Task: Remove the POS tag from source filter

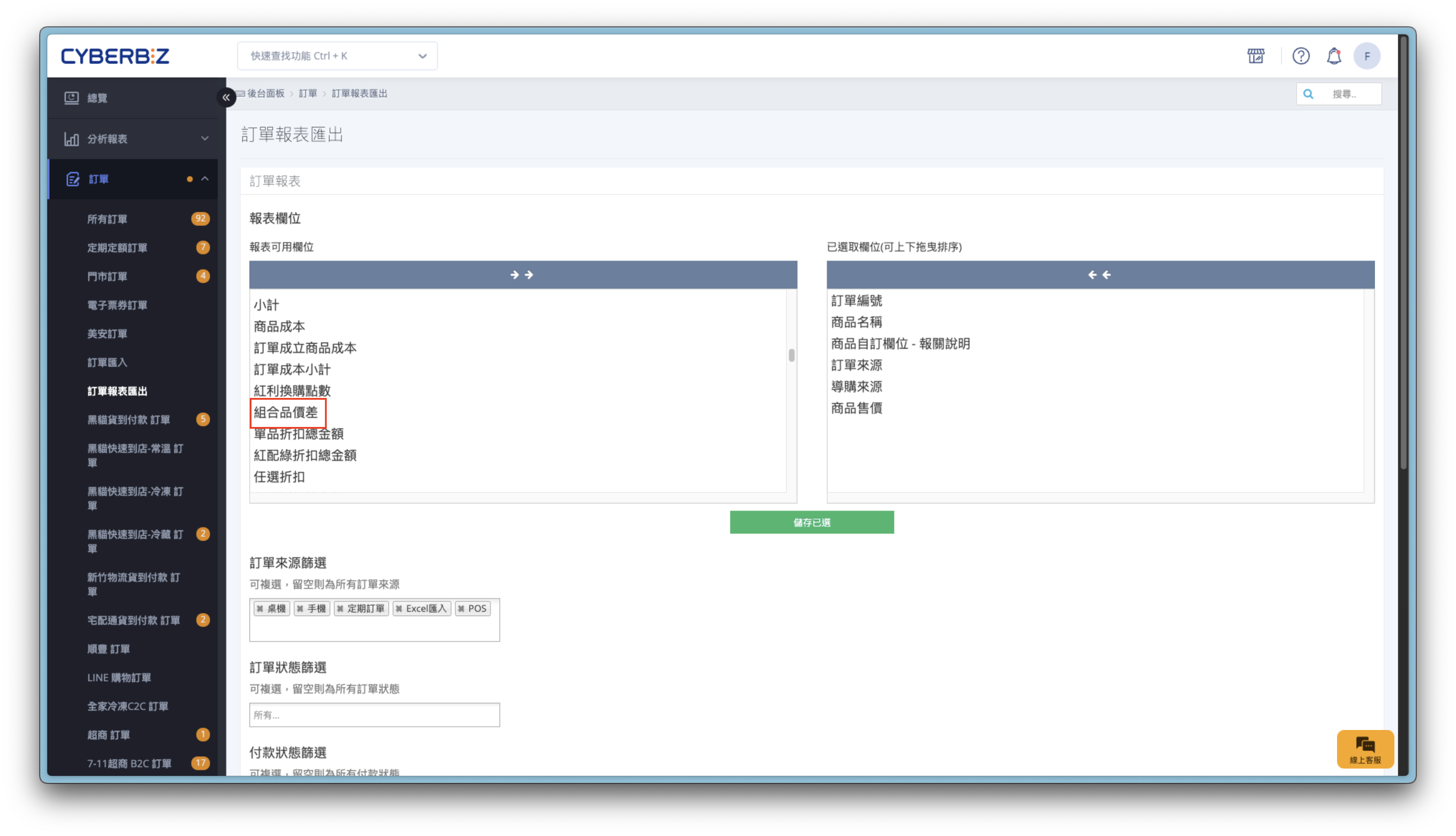Action: click(461, 609)
